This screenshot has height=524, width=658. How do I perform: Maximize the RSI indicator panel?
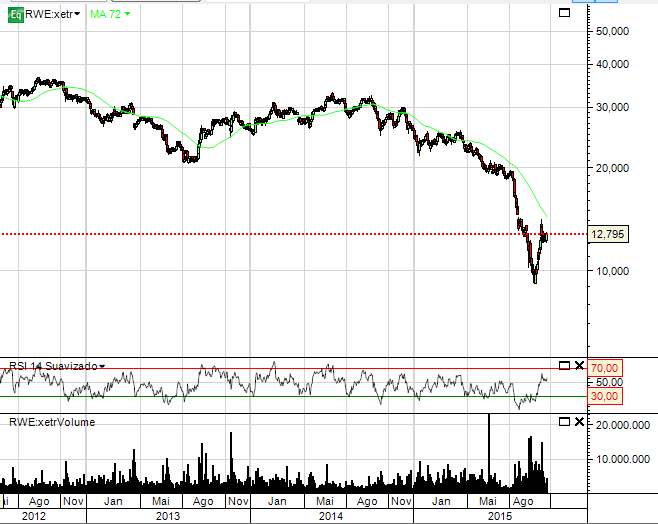[x=564, y=365]
